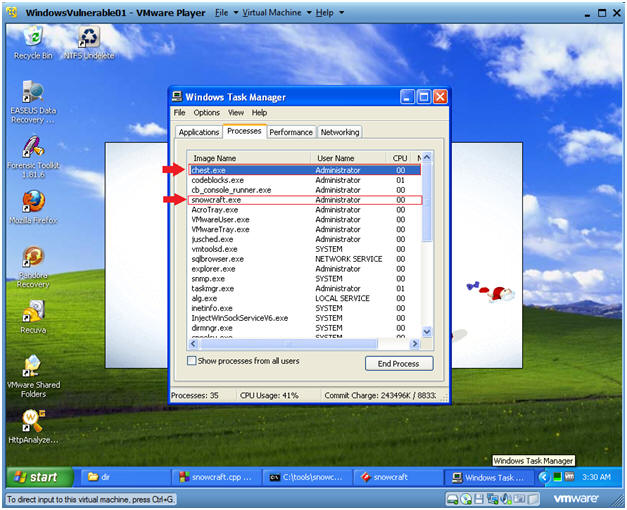Select the snowcraft.exe process row
The width and height of the screenshot is (627, 510).
[305, 200]
